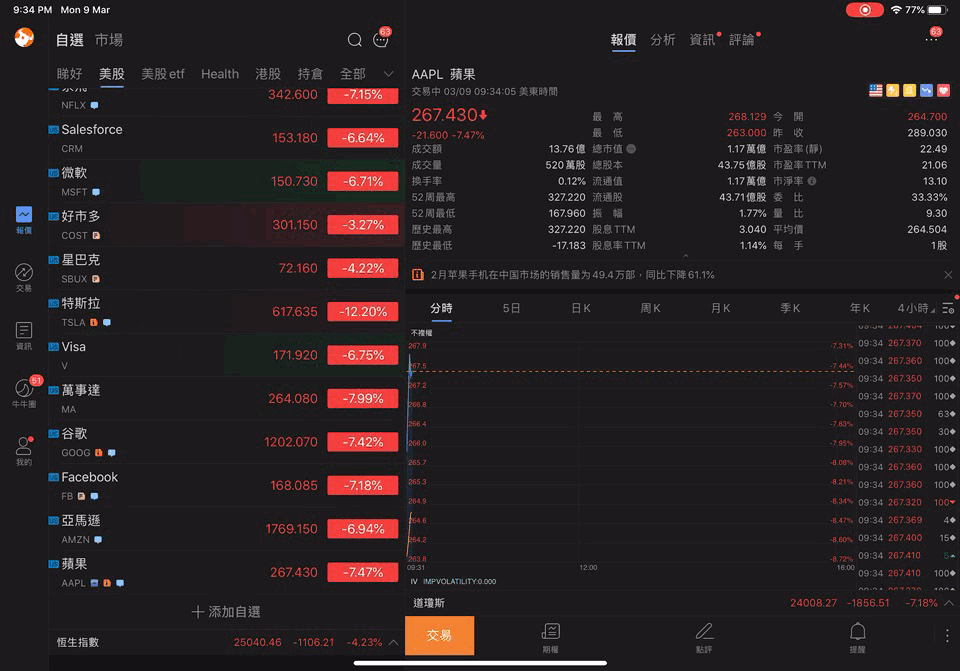Image resolution: width=960 pixels, height=671 pixels.
Task: Open the 4小時 interval dropdown
Action: [x=916, y=308]
